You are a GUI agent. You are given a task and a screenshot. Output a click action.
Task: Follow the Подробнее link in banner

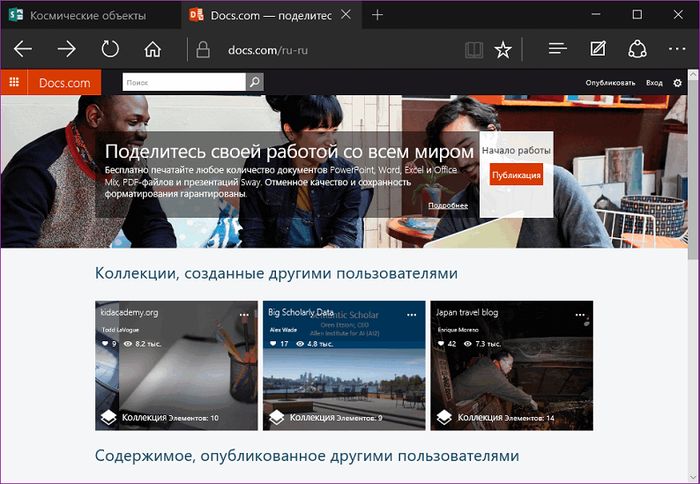click(x=447, y=205)
